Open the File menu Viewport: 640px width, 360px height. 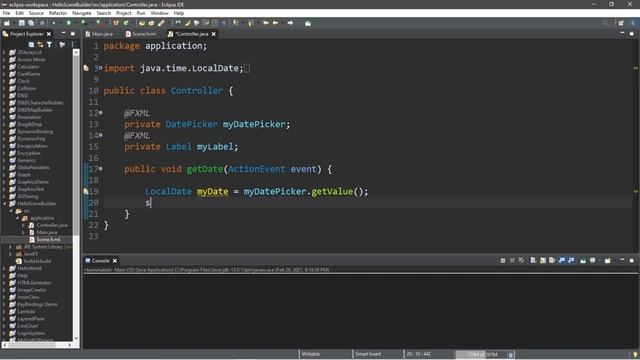7,13
